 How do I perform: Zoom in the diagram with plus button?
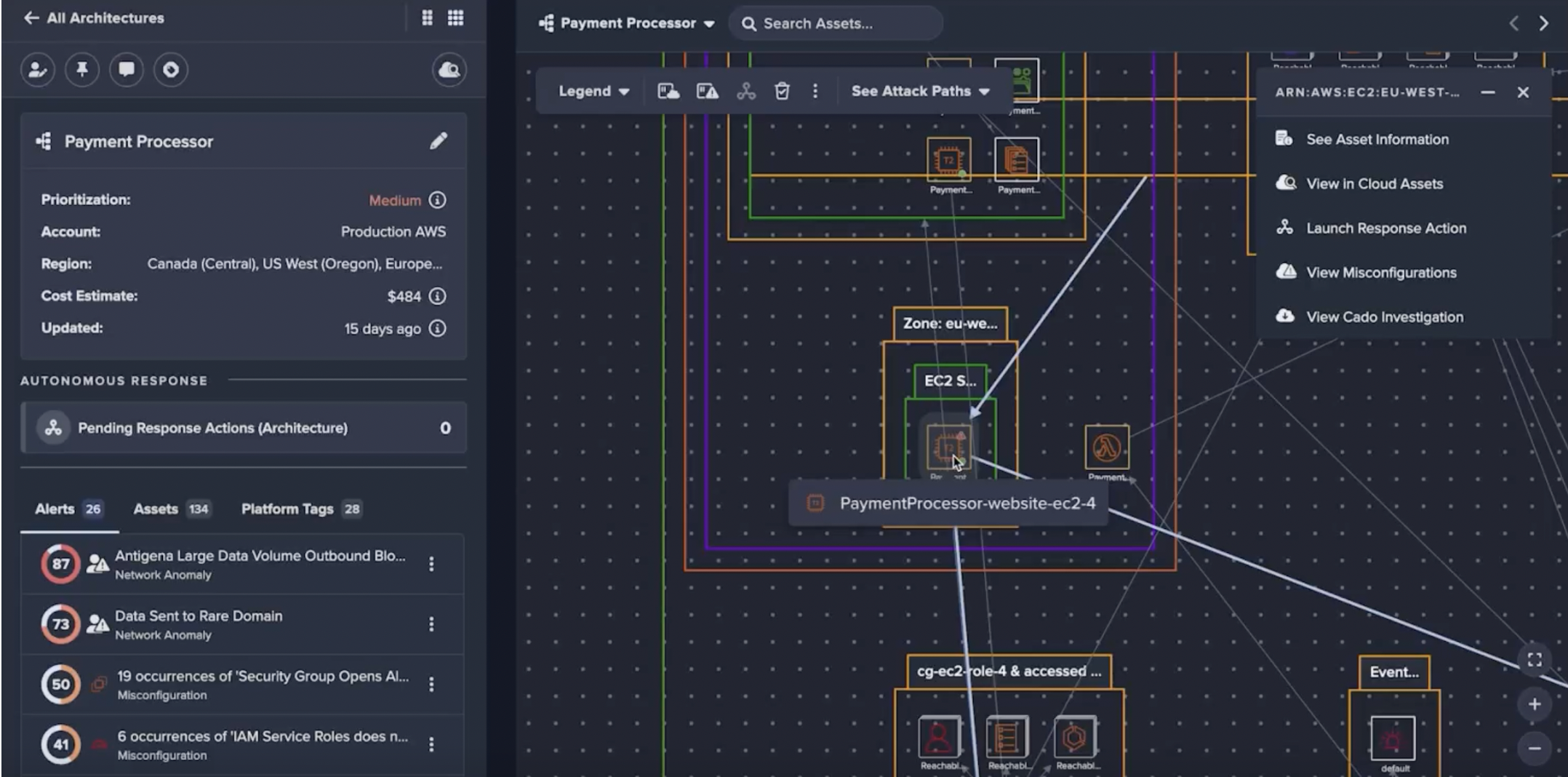pyautogui.click(x=1535, y=704)
